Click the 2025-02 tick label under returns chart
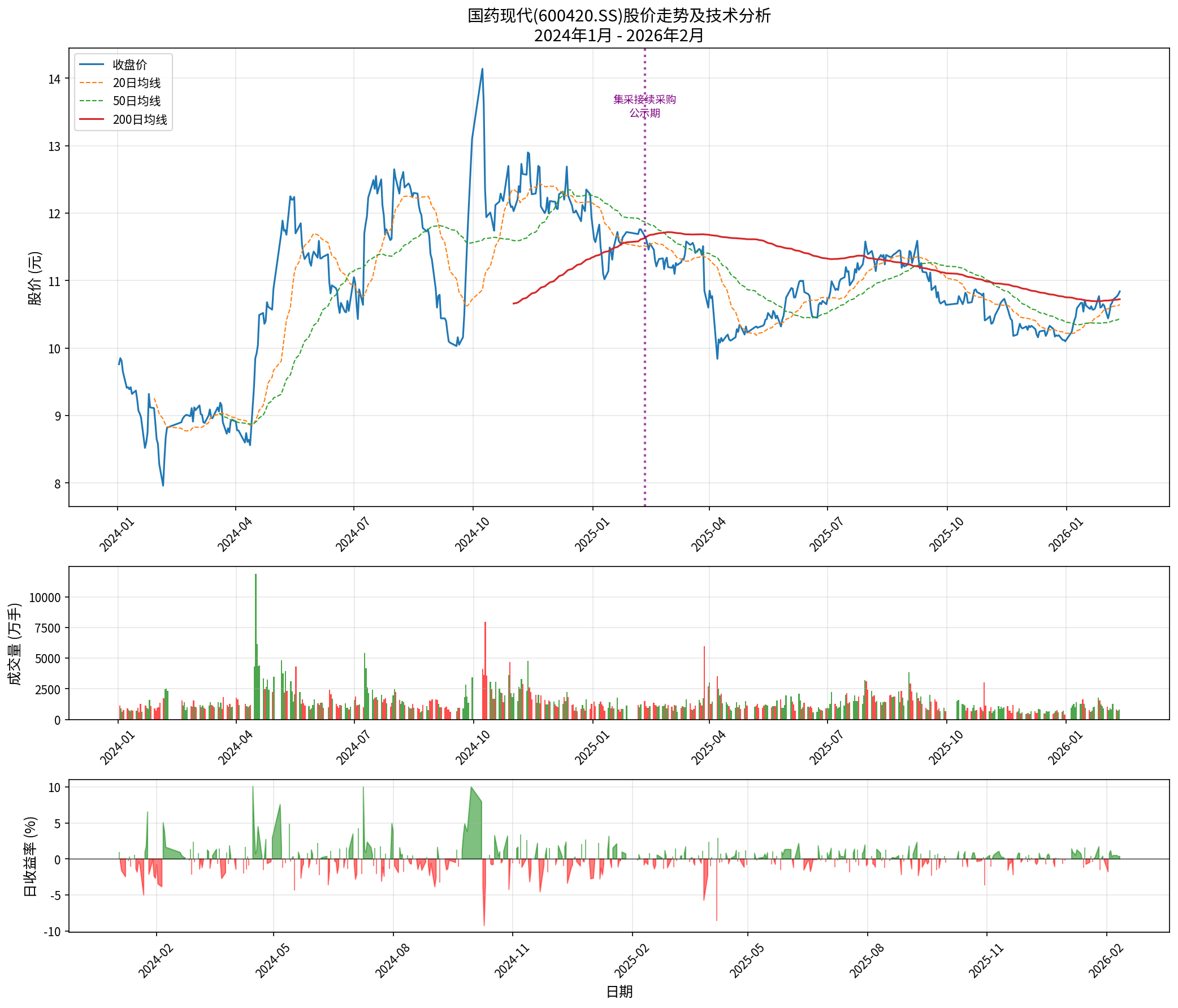Screen dimensions: 1178x1008 631,961
